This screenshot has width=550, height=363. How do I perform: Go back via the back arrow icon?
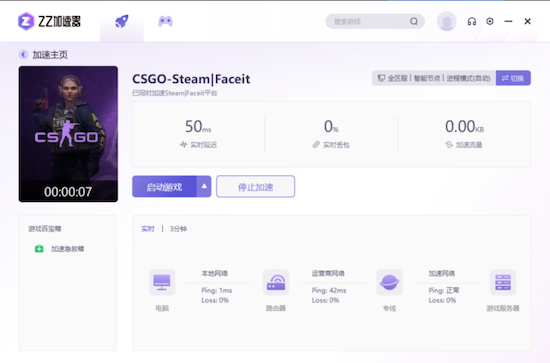tap(23, 54)
